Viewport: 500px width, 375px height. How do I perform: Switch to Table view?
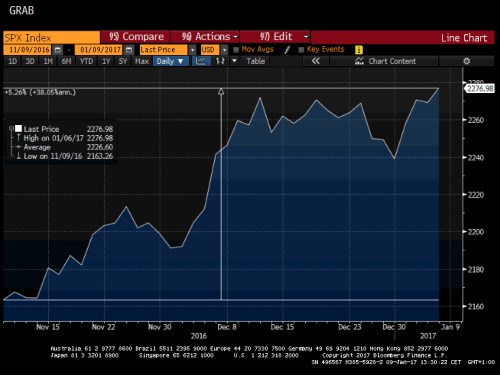click(x=256, y=61)
